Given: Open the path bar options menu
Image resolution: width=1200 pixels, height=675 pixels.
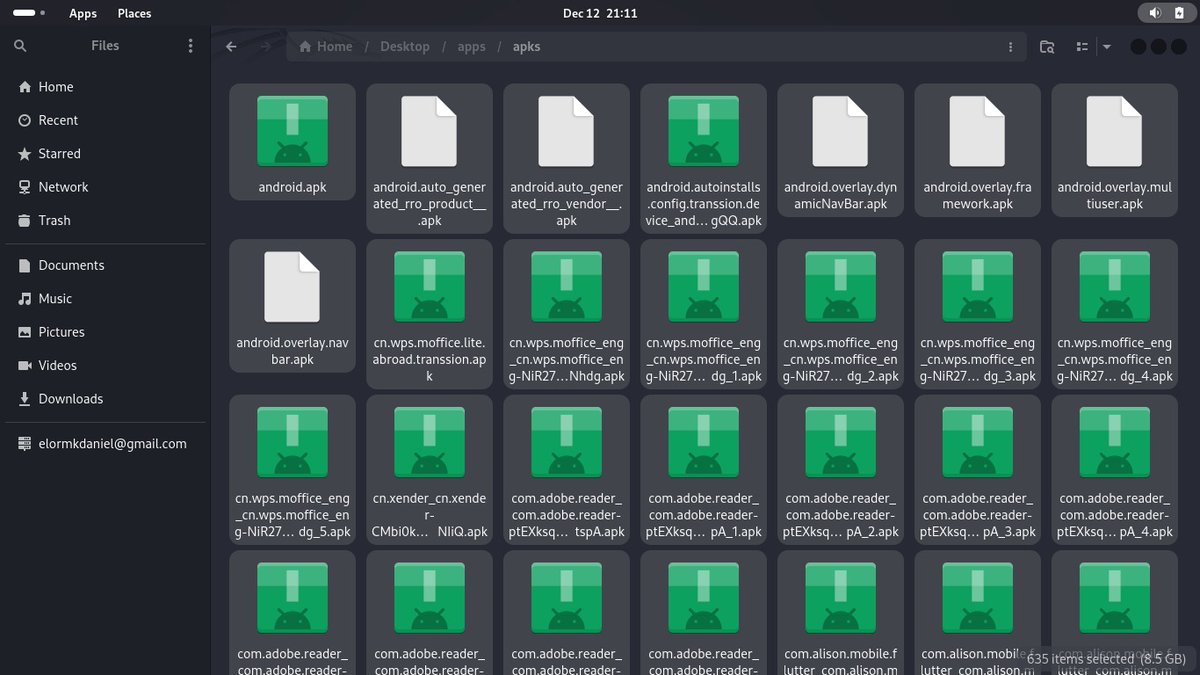Looking at the screenshot, I should click(1011, 46).
